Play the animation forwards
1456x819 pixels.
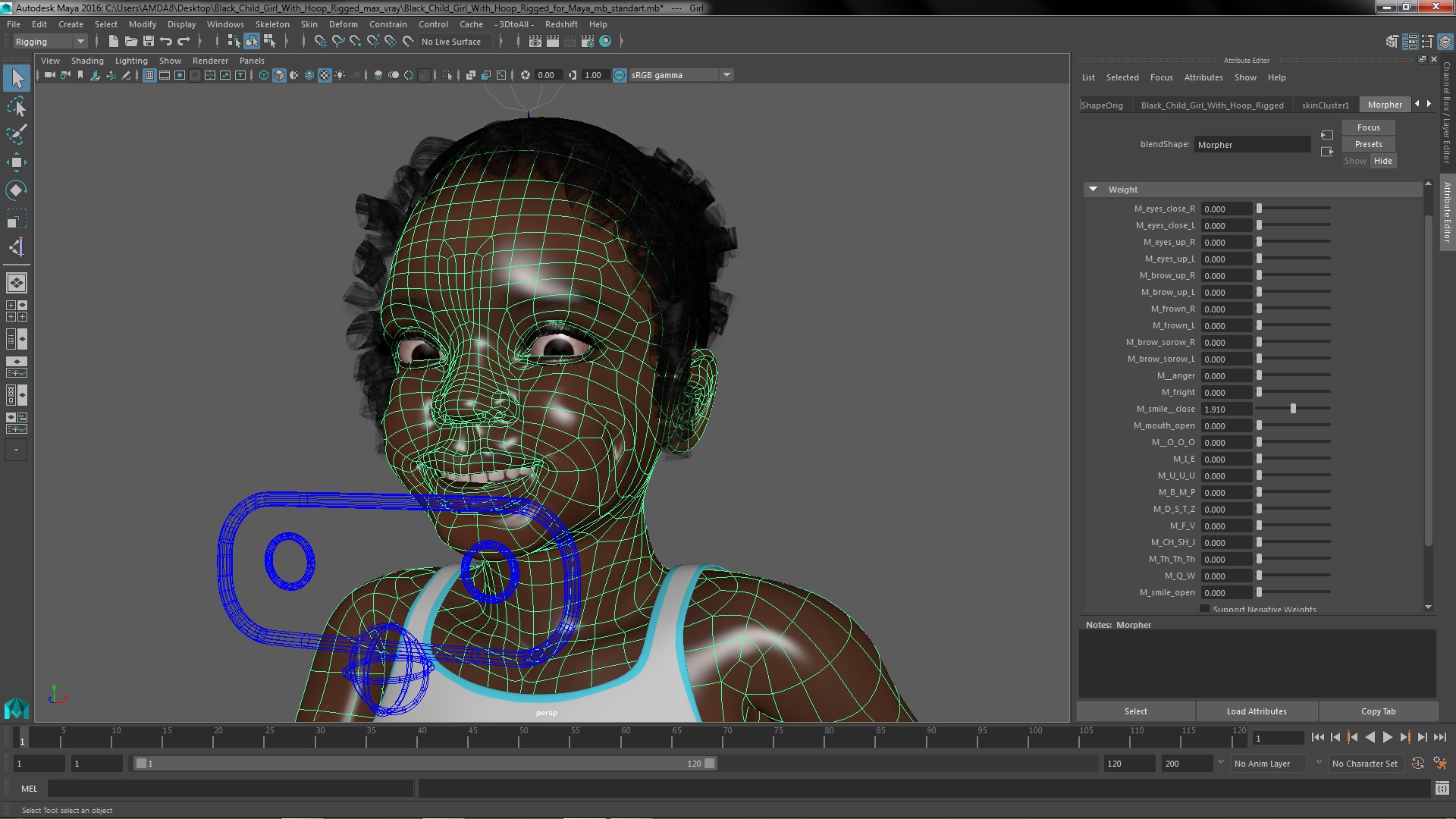click(1387, 737)
